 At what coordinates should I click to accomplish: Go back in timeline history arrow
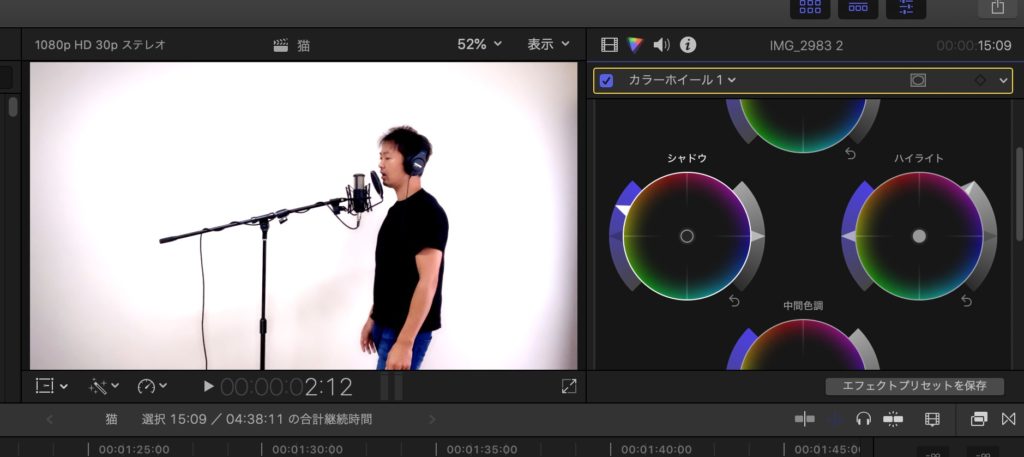(x=49, y=419)
